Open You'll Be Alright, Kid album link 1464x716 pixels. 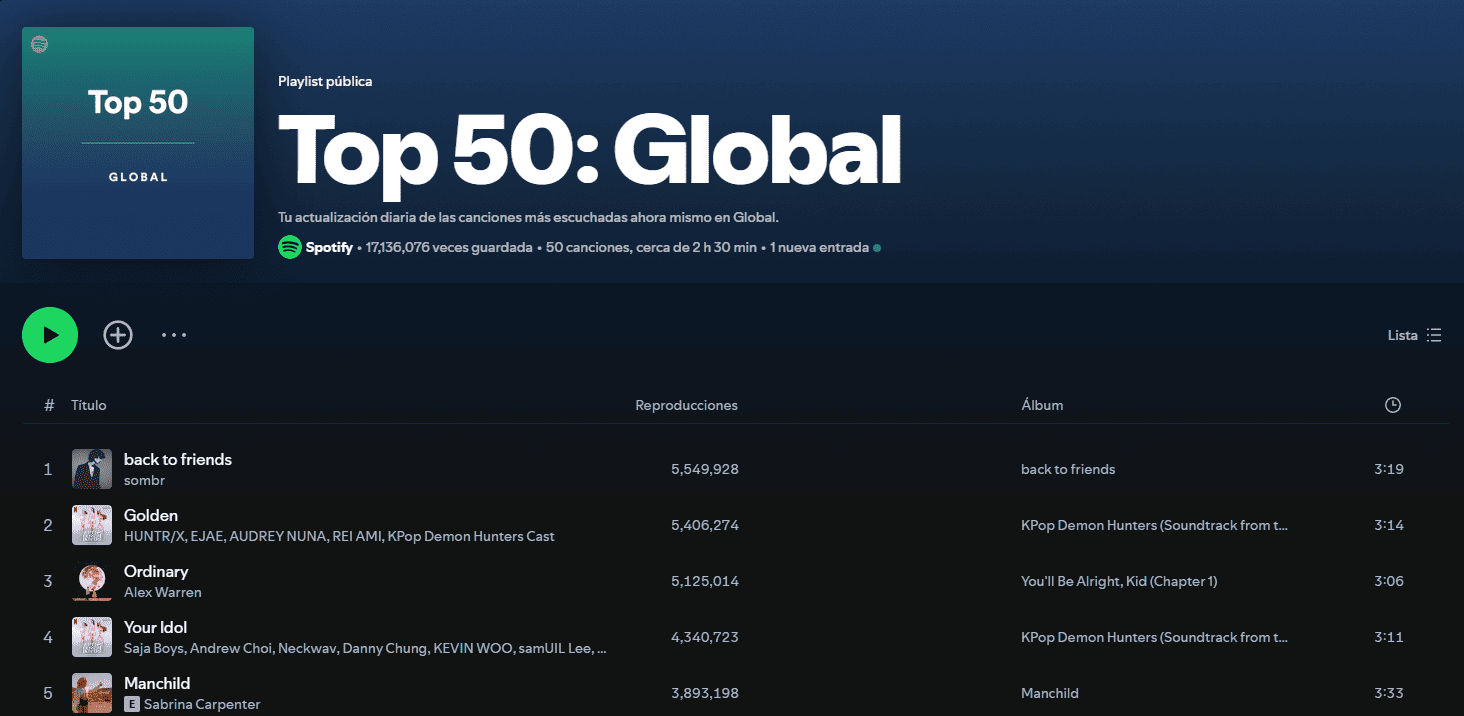click(1118, 581)
